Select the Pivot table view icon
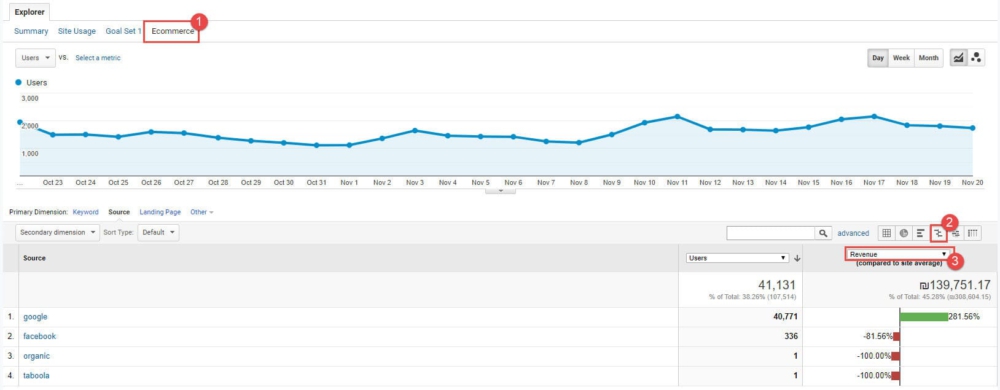The image size is (1000, 390). [973, 233]
